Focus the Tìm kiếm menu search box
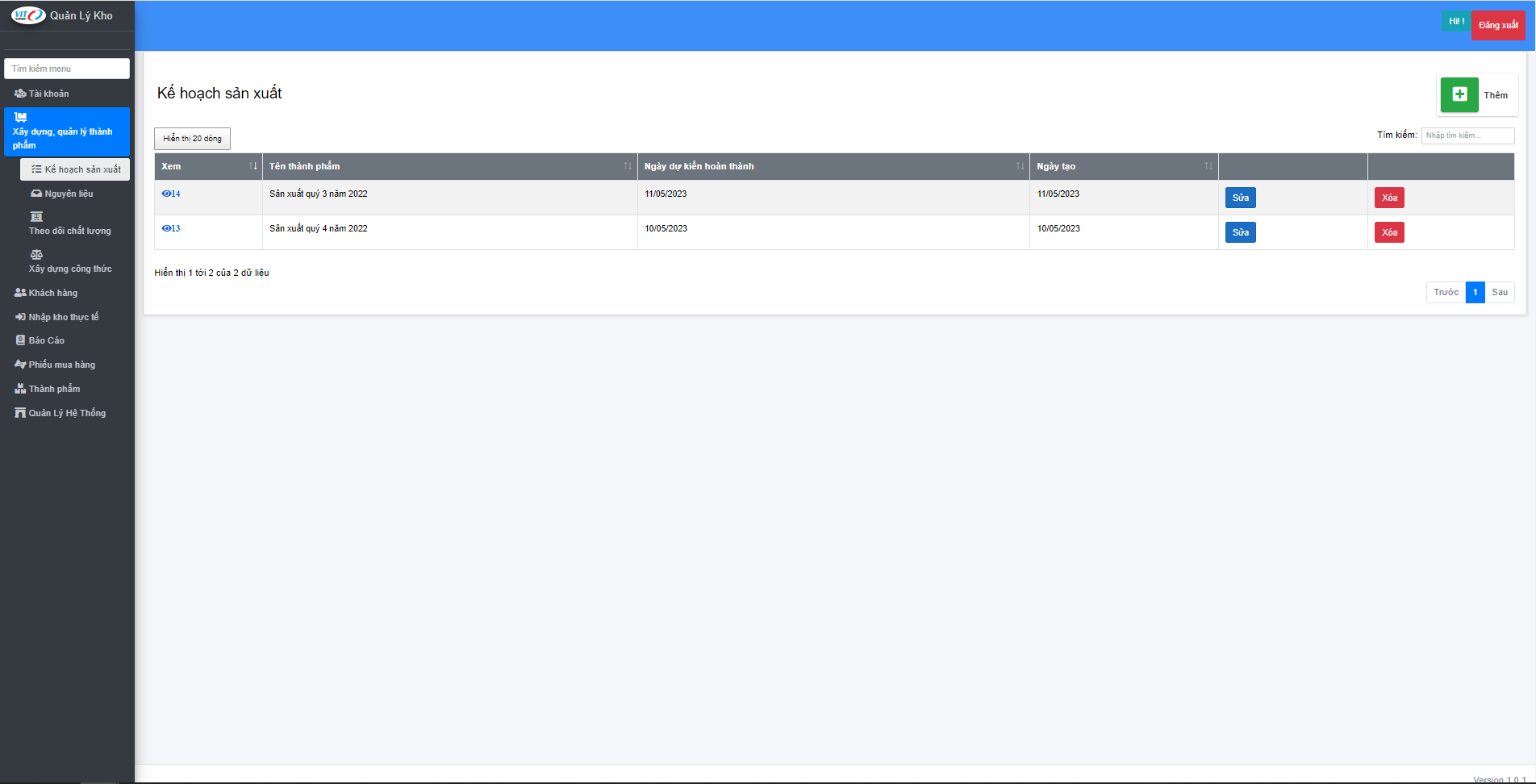Image resolution: width=1536 pixels, height=784 pixels. point(67,69)
